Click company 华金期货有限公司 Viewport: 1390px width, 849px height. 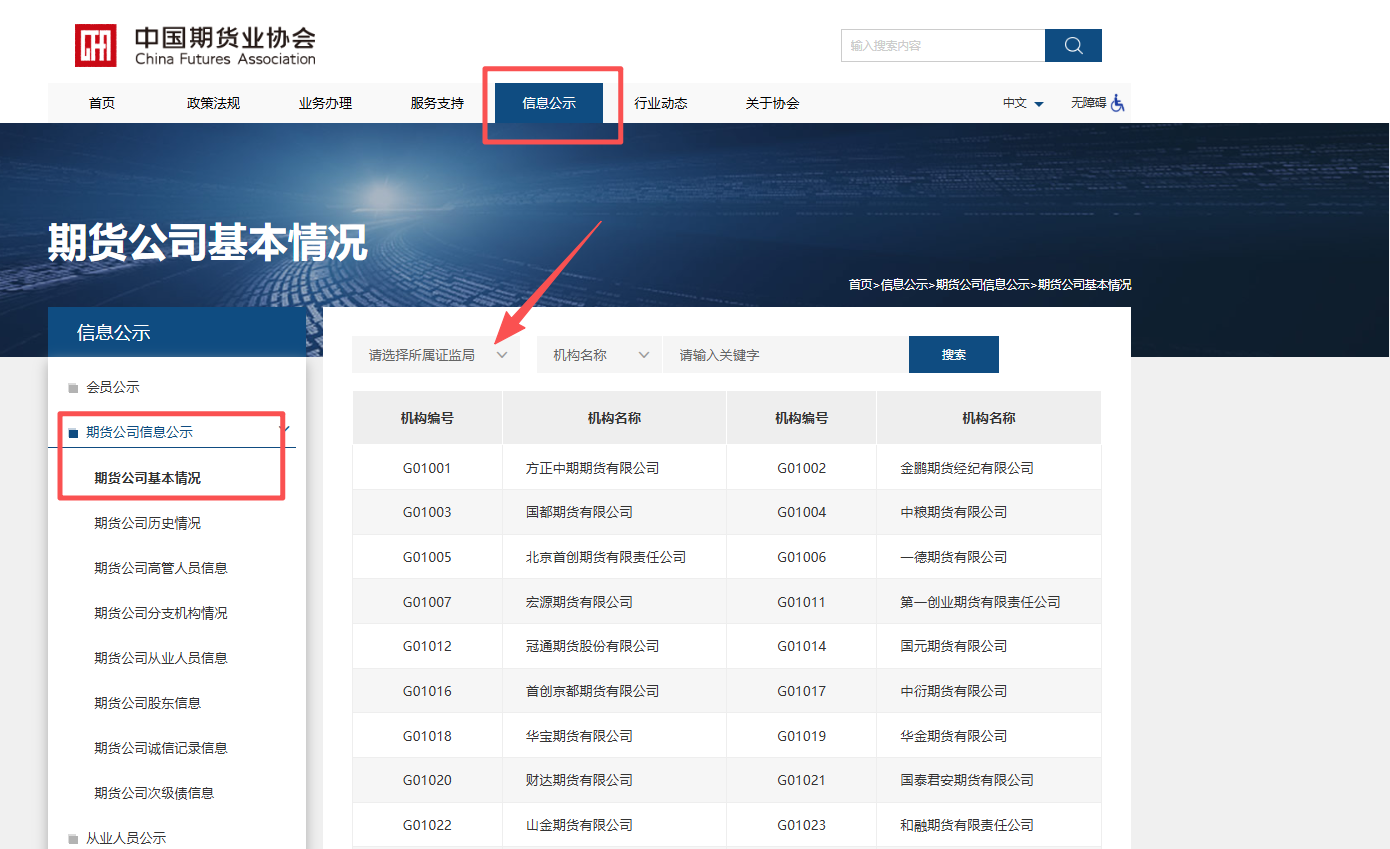954,736
